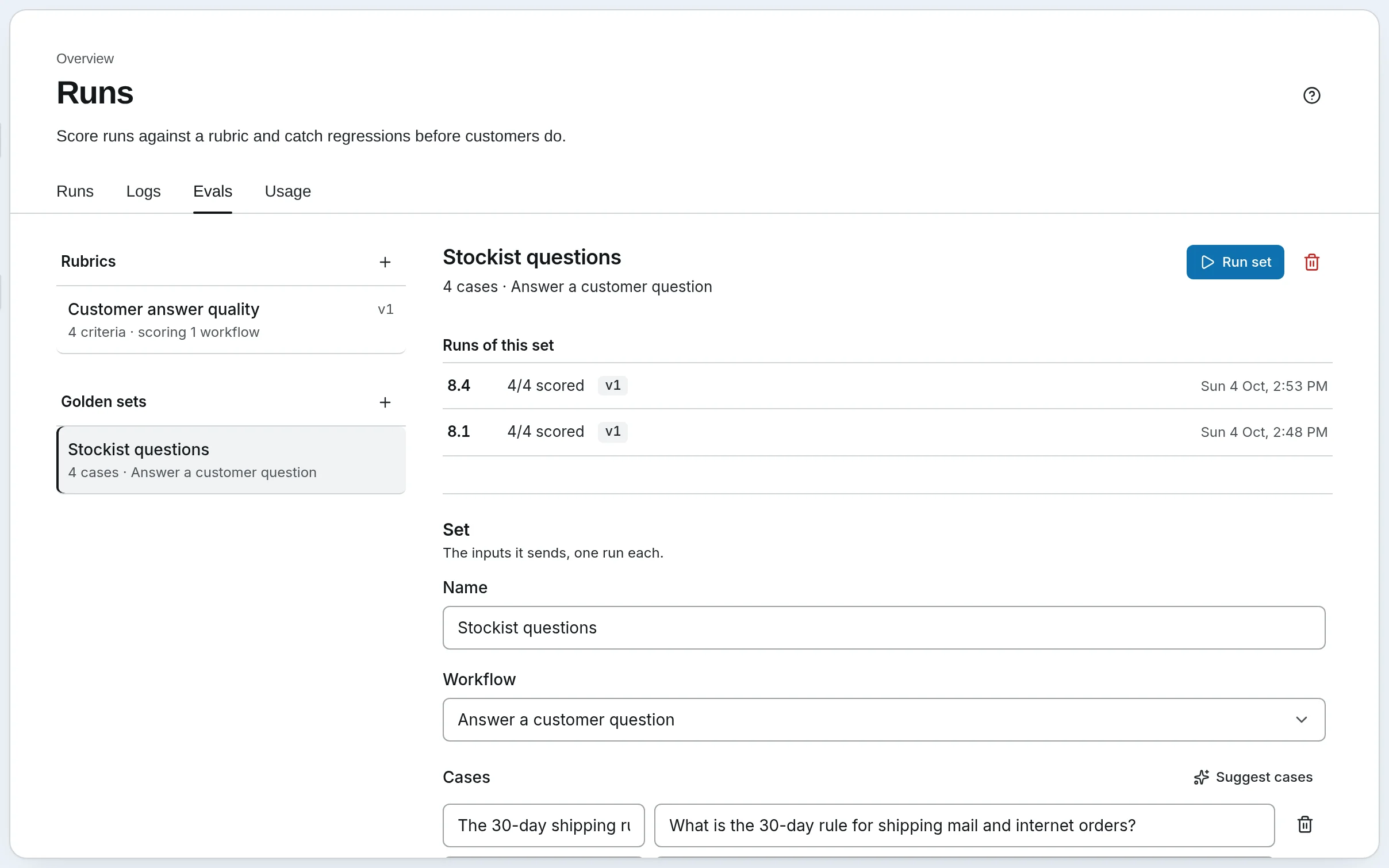Screen dimensions: 1389x868
Task: Select the Stockist questions golden set
Action: [x=231, y=460]
